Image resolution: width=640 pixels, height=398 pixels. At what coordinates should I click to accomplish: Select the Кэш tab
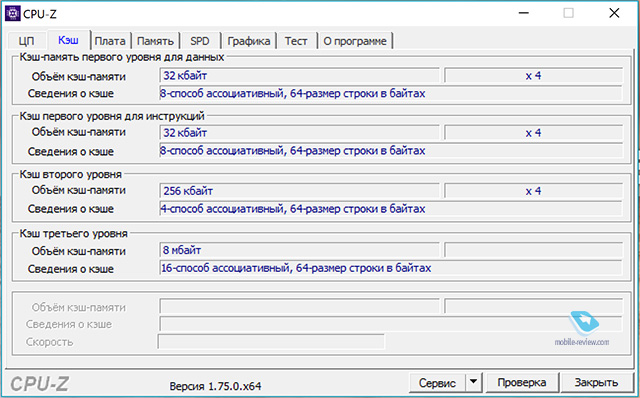69,40
